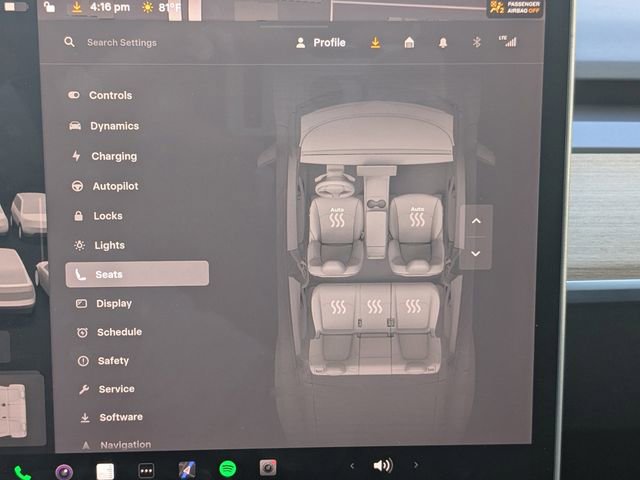Open the Spotify app
Image resolution: width=640 pixels, height=480 pixels.
coord(228,469)
